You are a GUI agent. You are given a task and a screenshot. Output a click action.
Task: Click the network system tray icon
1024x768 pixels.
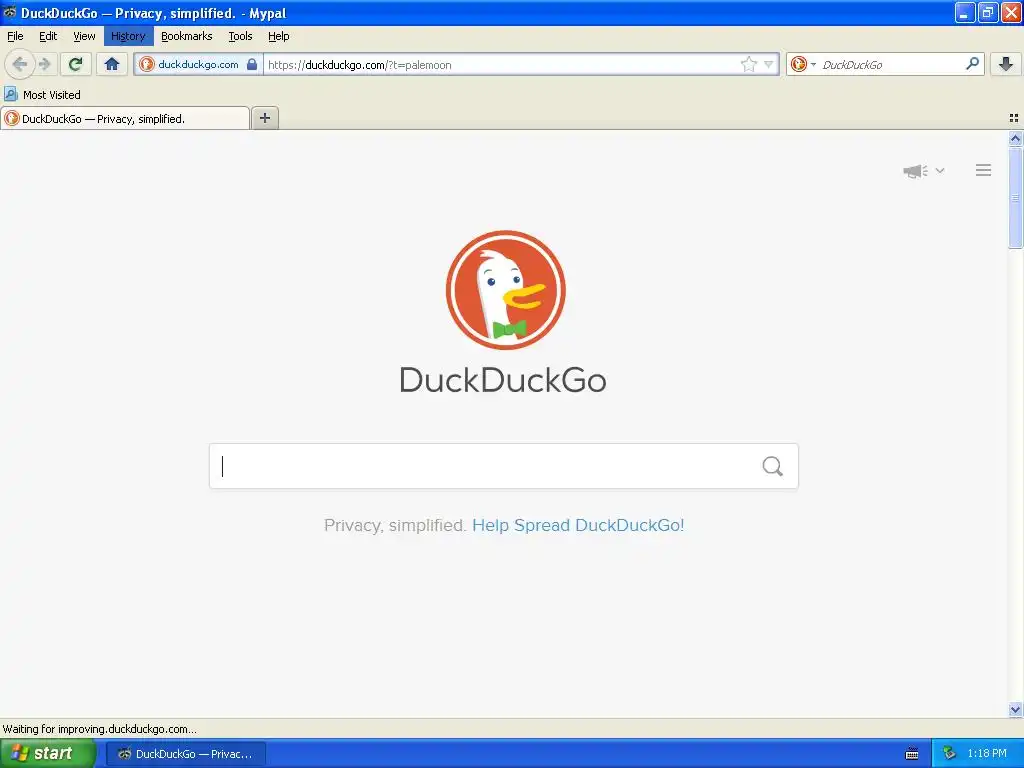[x=949, y=754]
